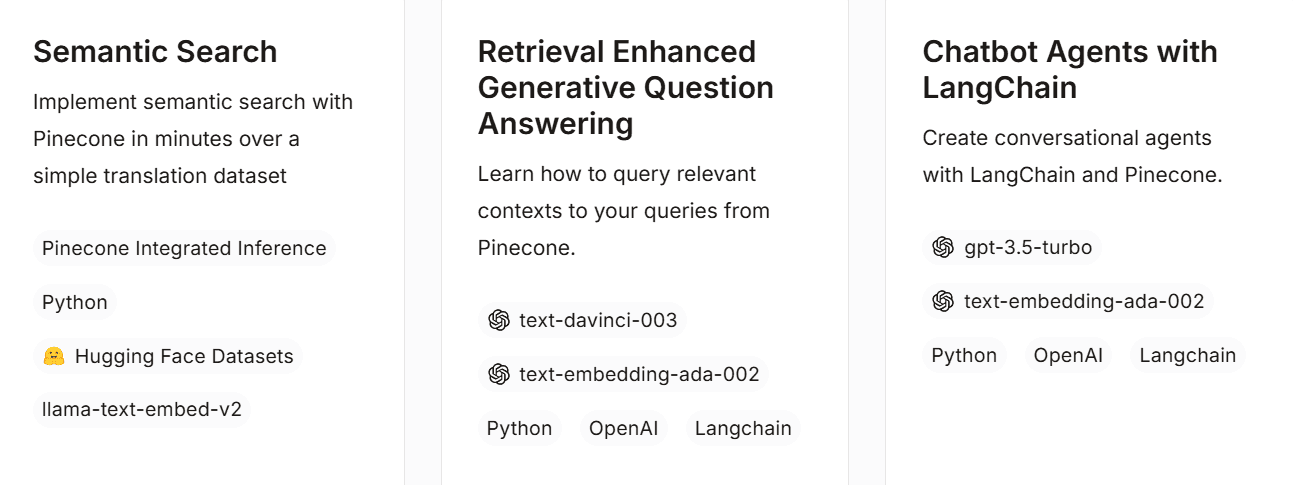Click OpenAI icon in Question Answering text-embedding-ada-002 tag

pos(499,374)
